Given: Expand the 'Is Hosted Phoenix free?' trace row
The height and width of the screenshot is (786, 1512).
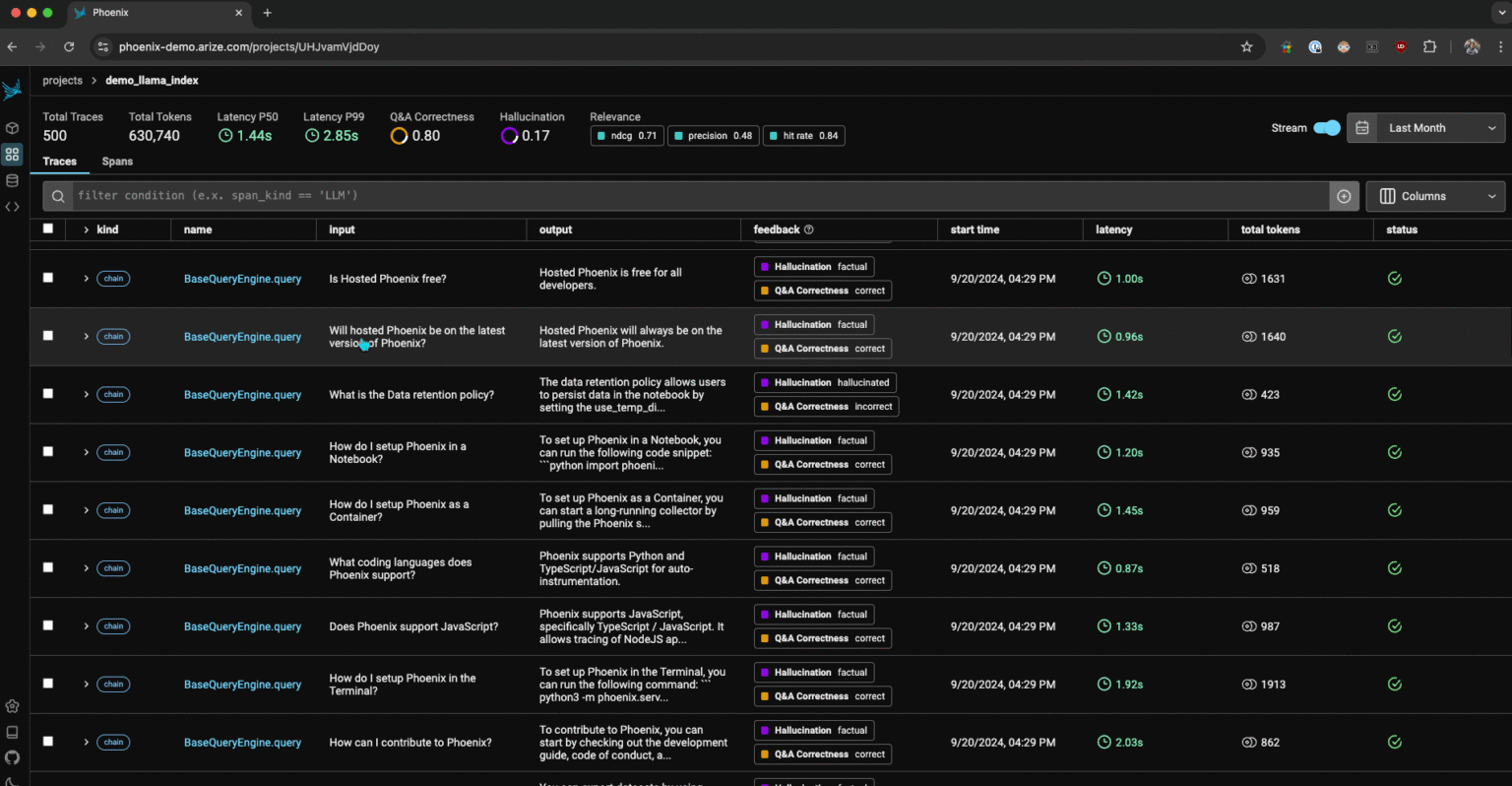Looking at the screenshot, I should pos(86,279).
